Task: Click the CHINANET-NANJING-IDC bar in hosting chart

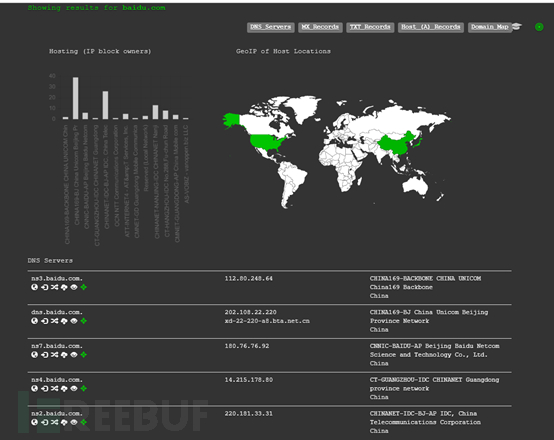Action: [155, 112]
